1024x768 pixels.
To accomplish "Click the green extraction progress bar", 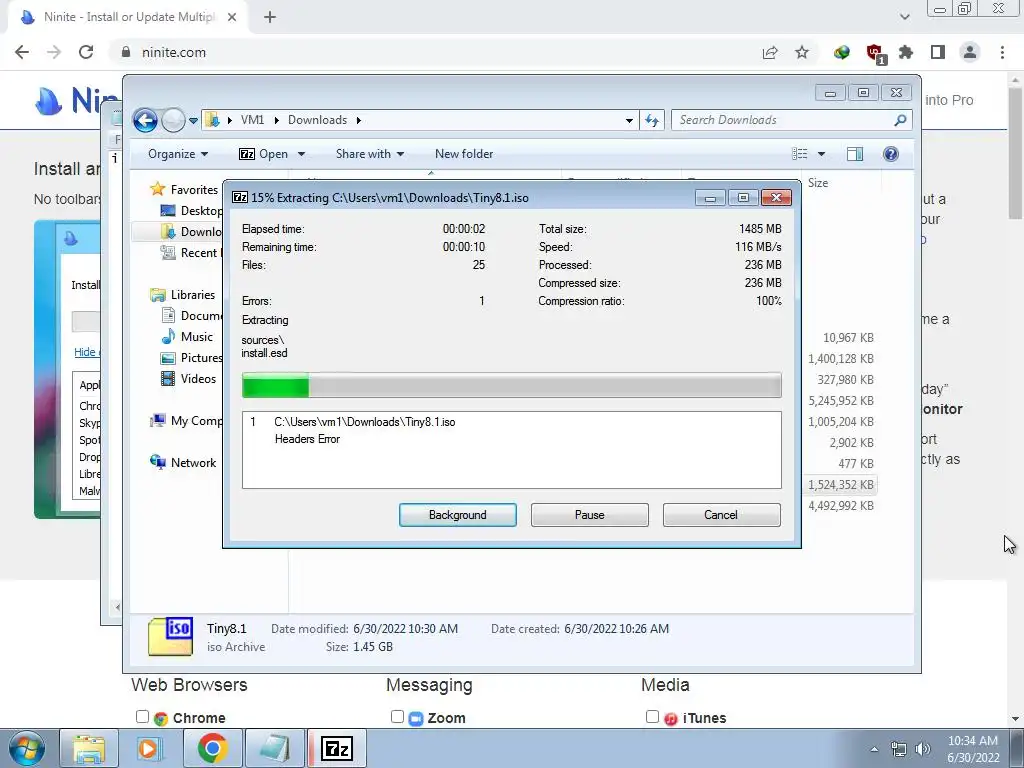I will (x=511, y=385).
